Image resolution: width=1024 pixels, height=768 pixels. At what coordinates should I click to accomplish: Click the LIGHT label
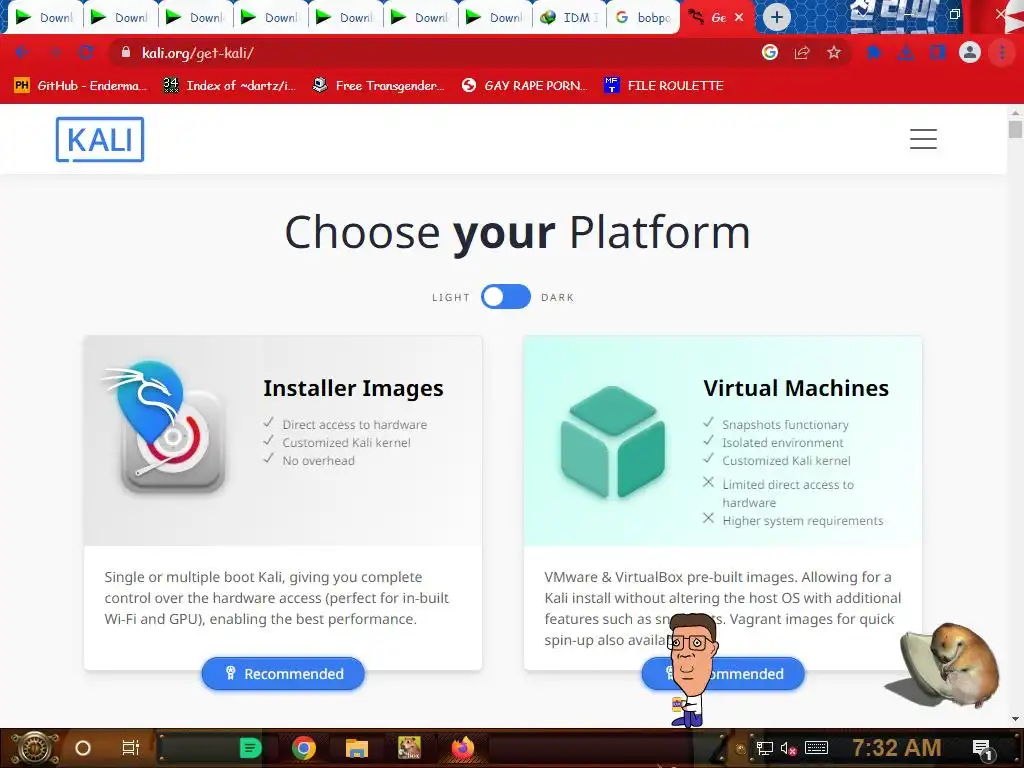451,297
